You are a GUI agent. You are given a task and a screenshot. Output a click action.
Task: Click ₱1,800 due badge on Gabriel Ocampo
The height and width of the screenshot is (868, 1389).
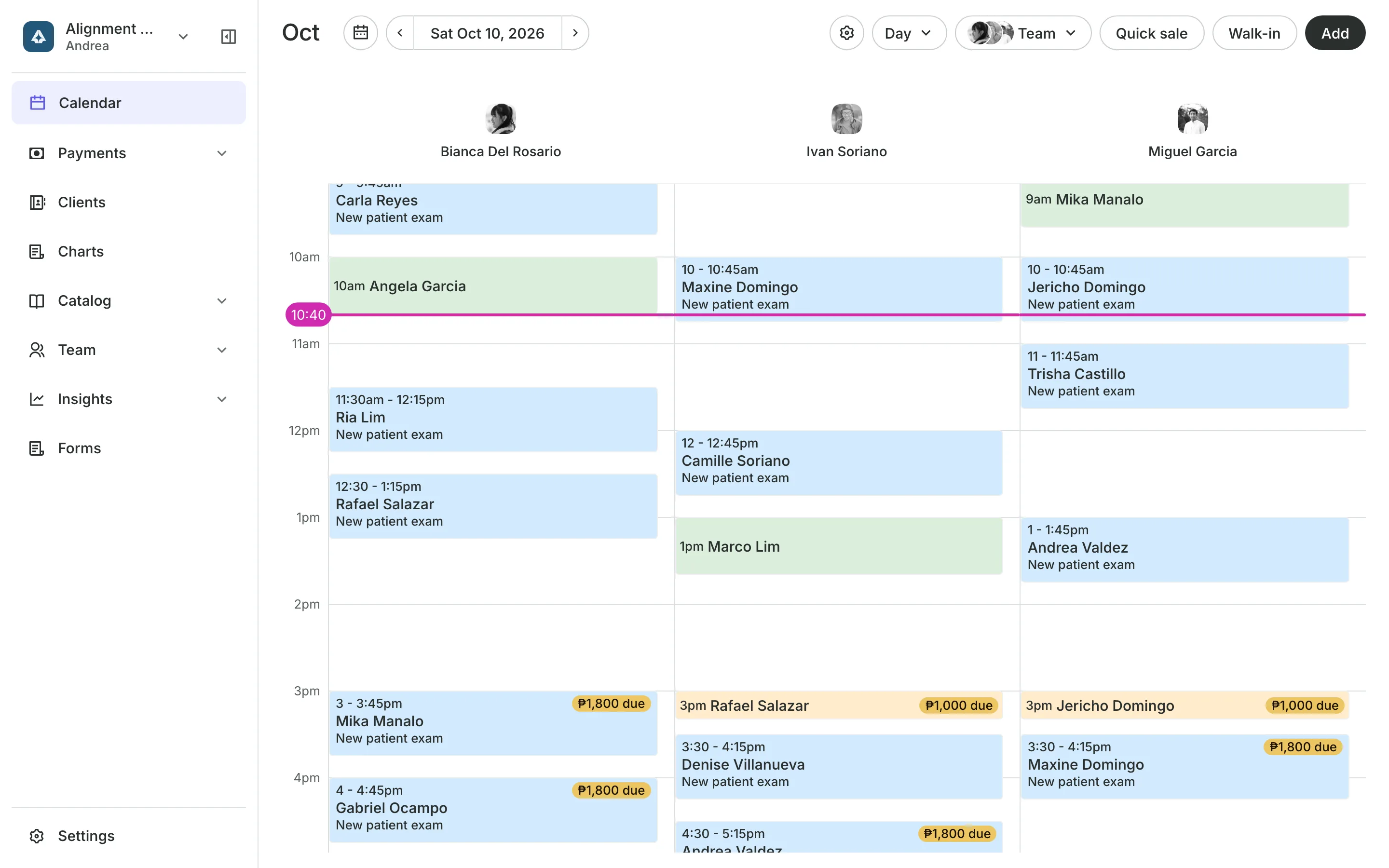[611, 790]
